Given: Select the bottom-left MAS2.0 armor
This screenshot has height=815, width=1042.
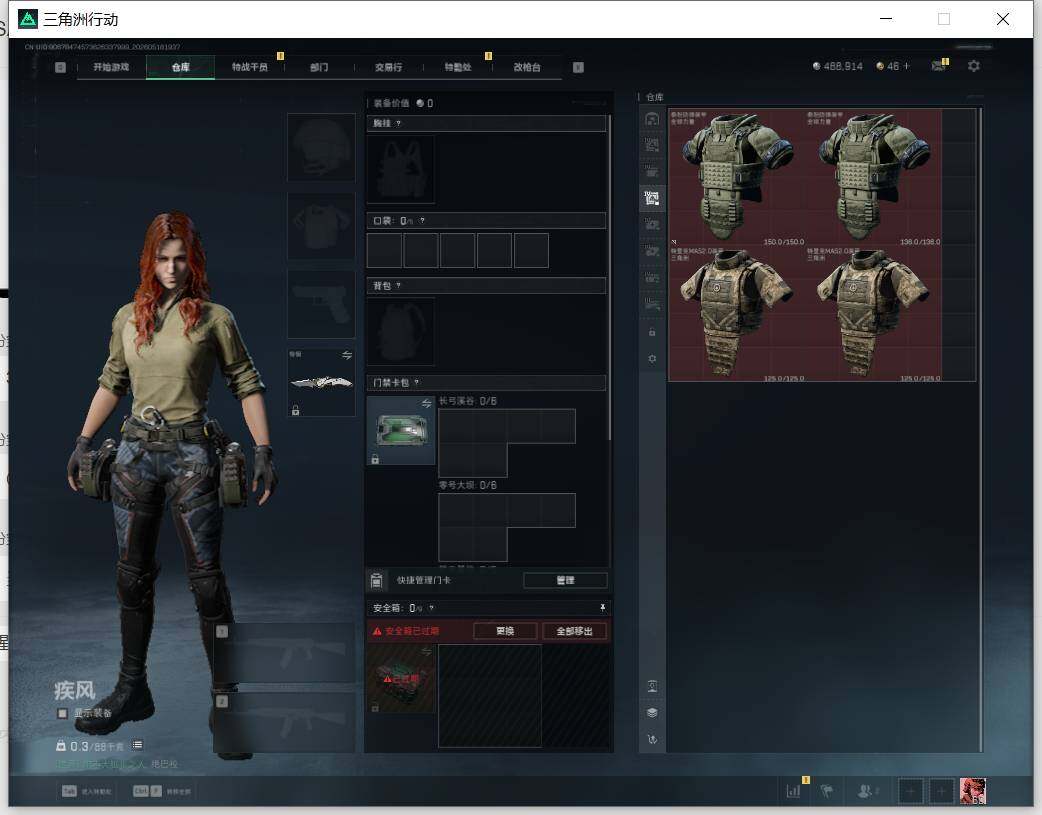Looking at the screenshot, I should (736, 314).
